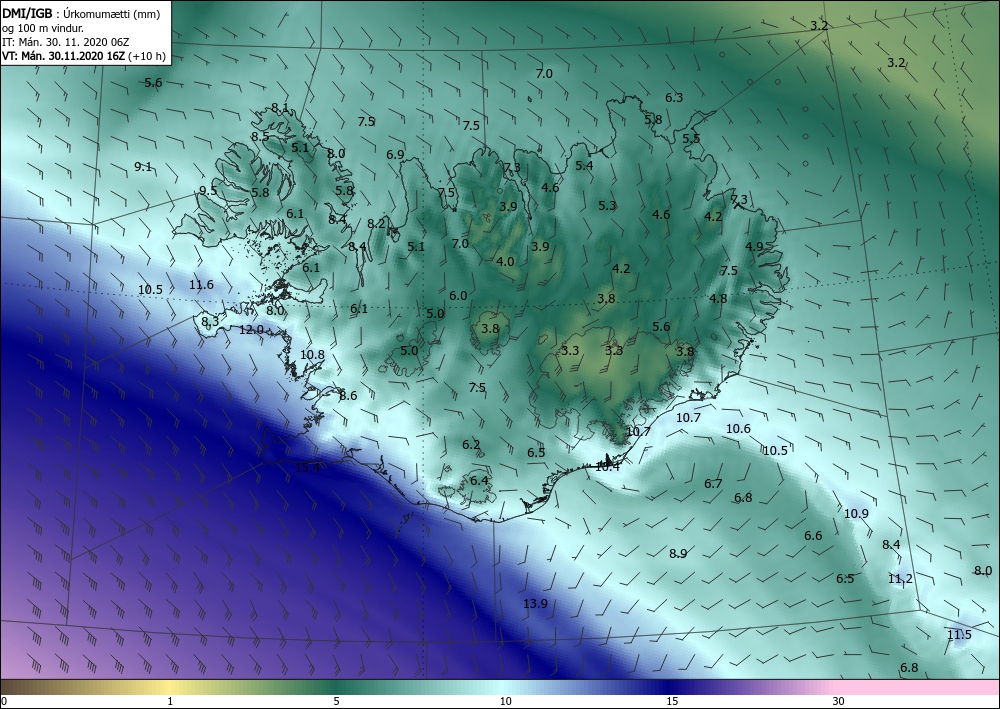Click the 5.5 value label
This screenshot has width=1000, height=709.
691,138
